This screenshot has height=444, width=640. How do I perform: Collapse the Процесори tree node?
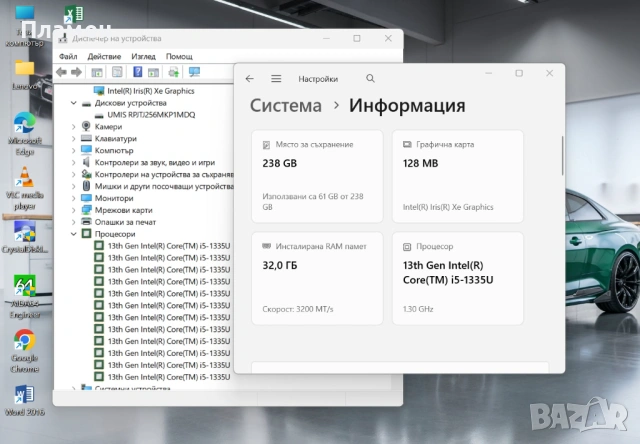click(74, 234)
